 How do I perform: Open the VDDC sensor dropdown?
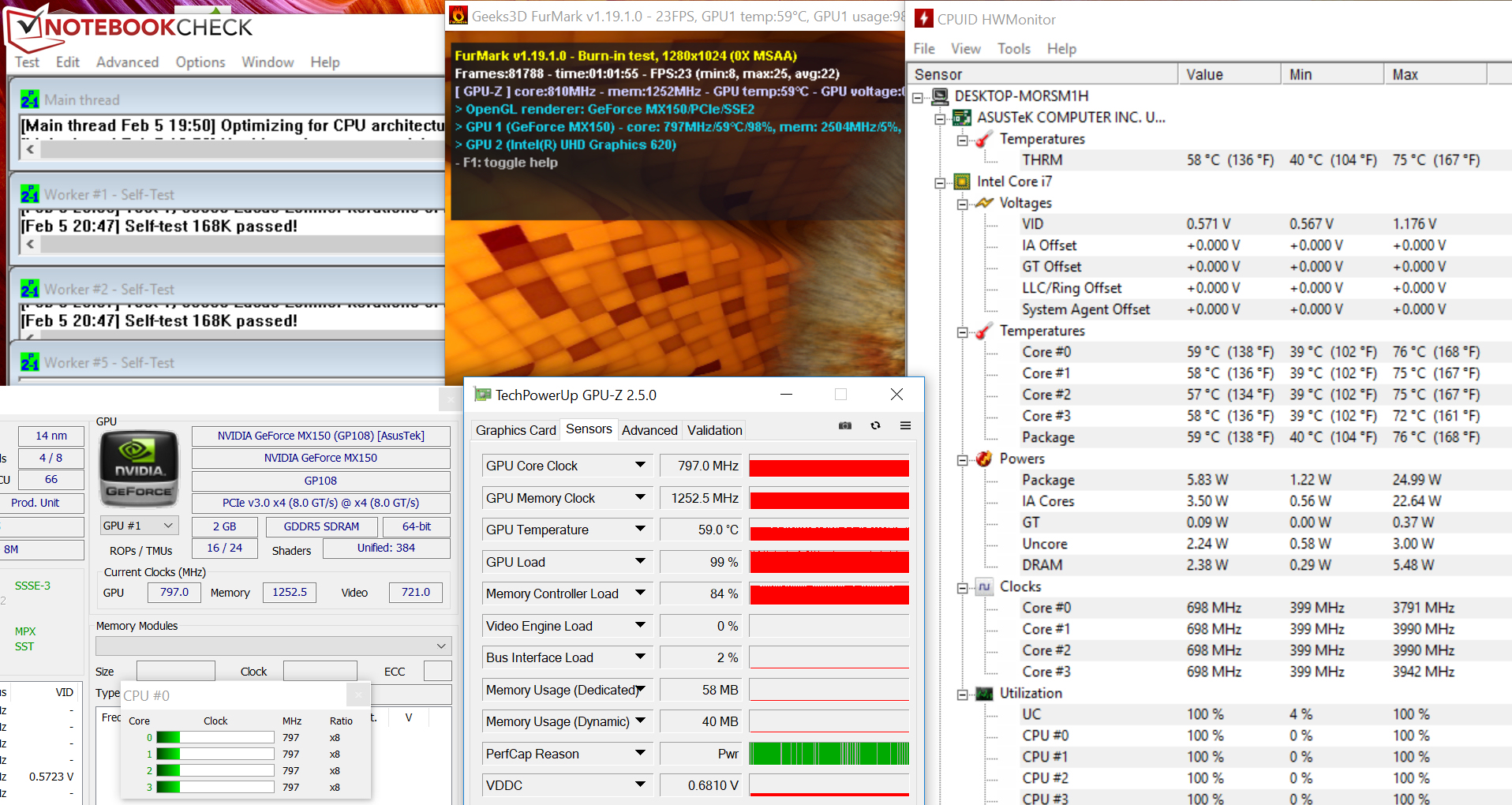(x=641, y=785)
